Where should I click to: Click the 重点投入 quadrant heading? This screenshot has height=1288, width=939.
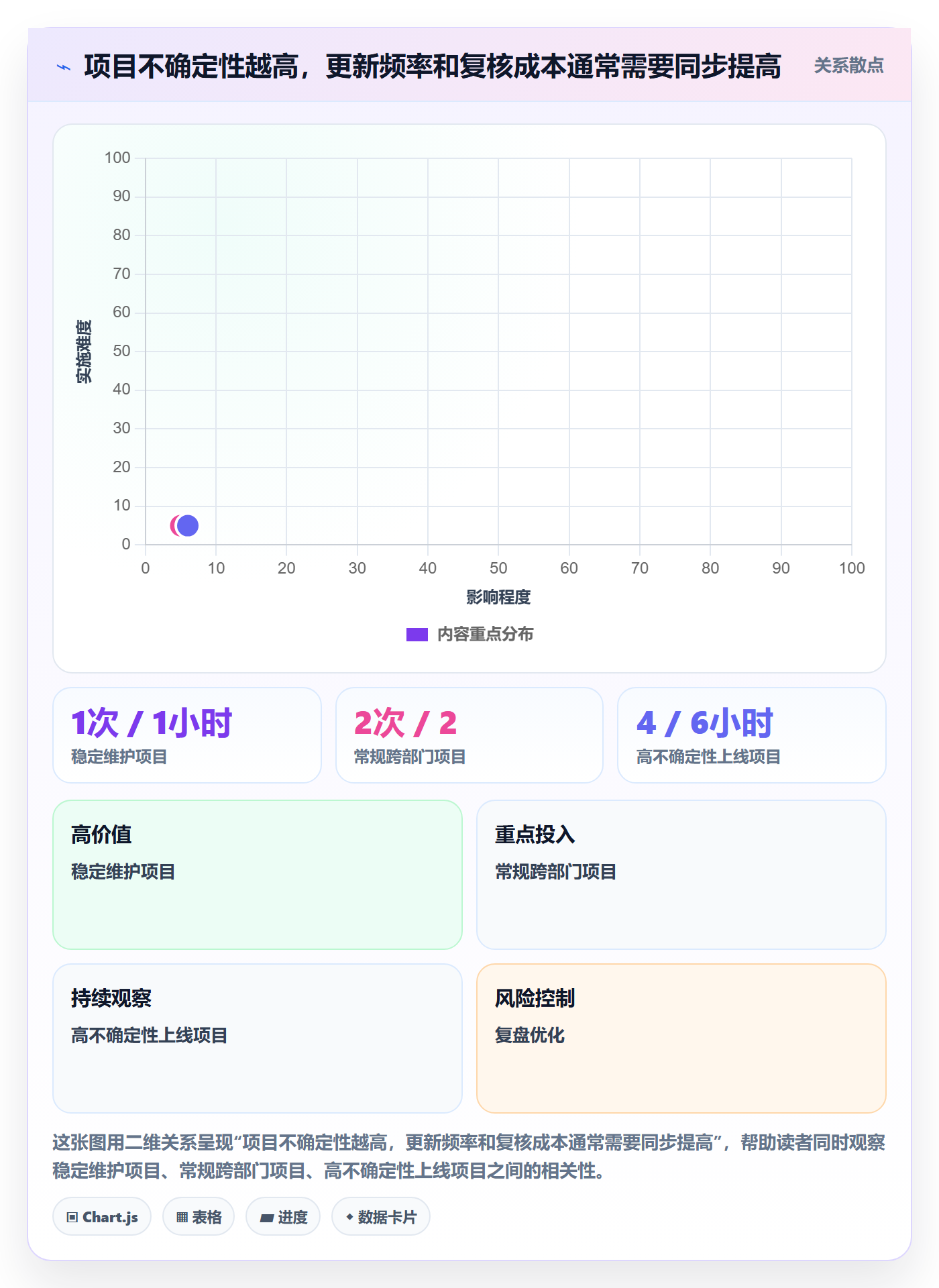tap(535, 835)
